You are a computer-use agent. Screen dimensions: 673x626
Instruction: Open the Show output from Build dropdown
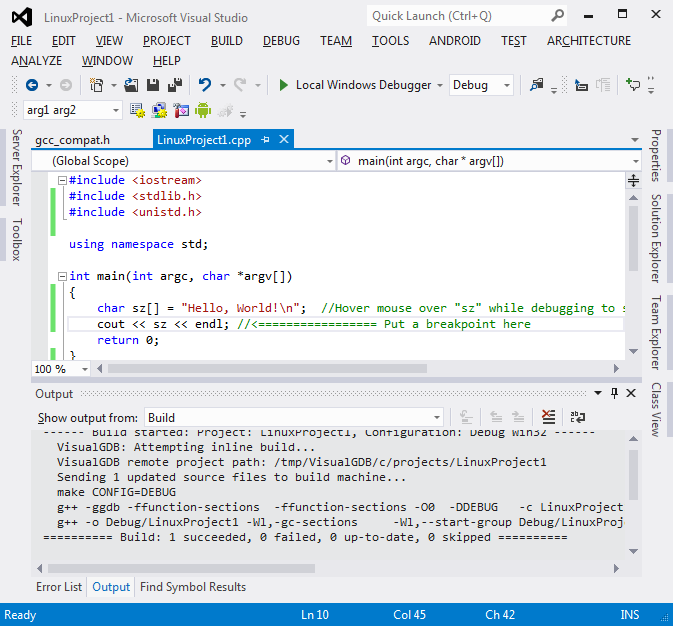tap(437, 417)
